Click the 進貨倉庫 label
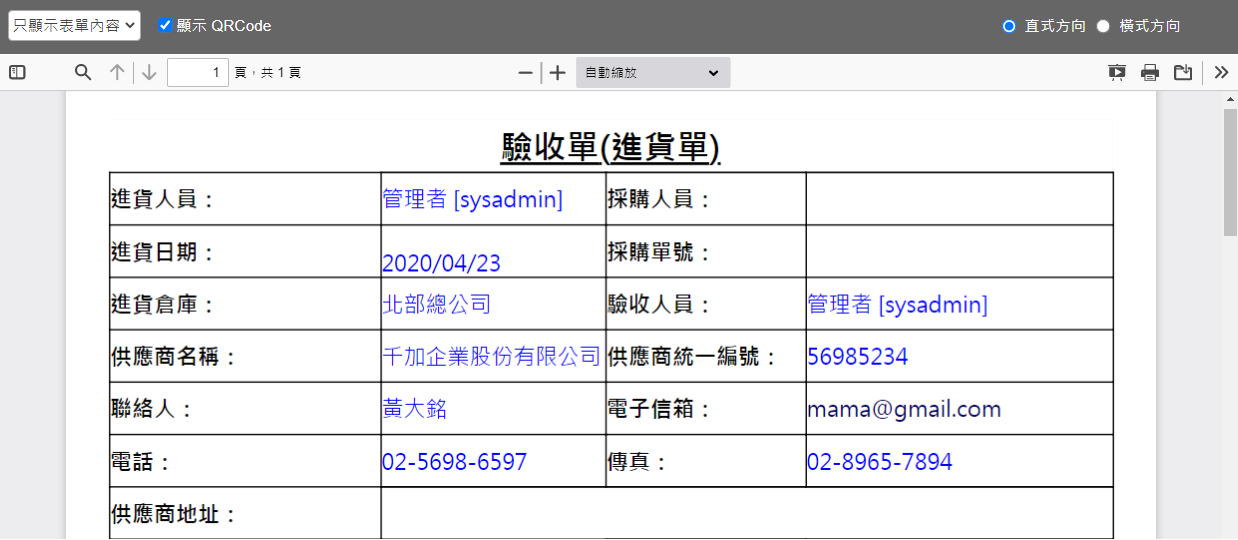Screen dimensions: 1238x540 (163, 304)
